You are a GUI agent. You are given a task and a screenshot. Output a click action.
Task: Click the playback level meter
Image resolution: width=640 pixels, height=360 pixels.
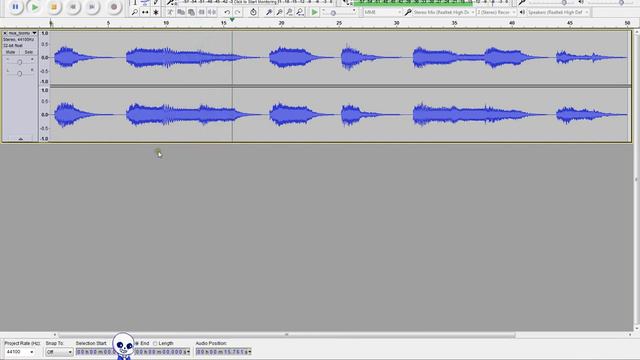tap(431, 2)
